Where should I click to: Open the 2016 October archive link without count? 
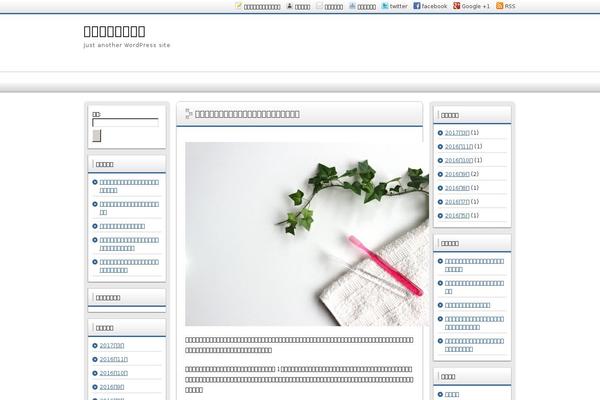(x=114, y=373)
